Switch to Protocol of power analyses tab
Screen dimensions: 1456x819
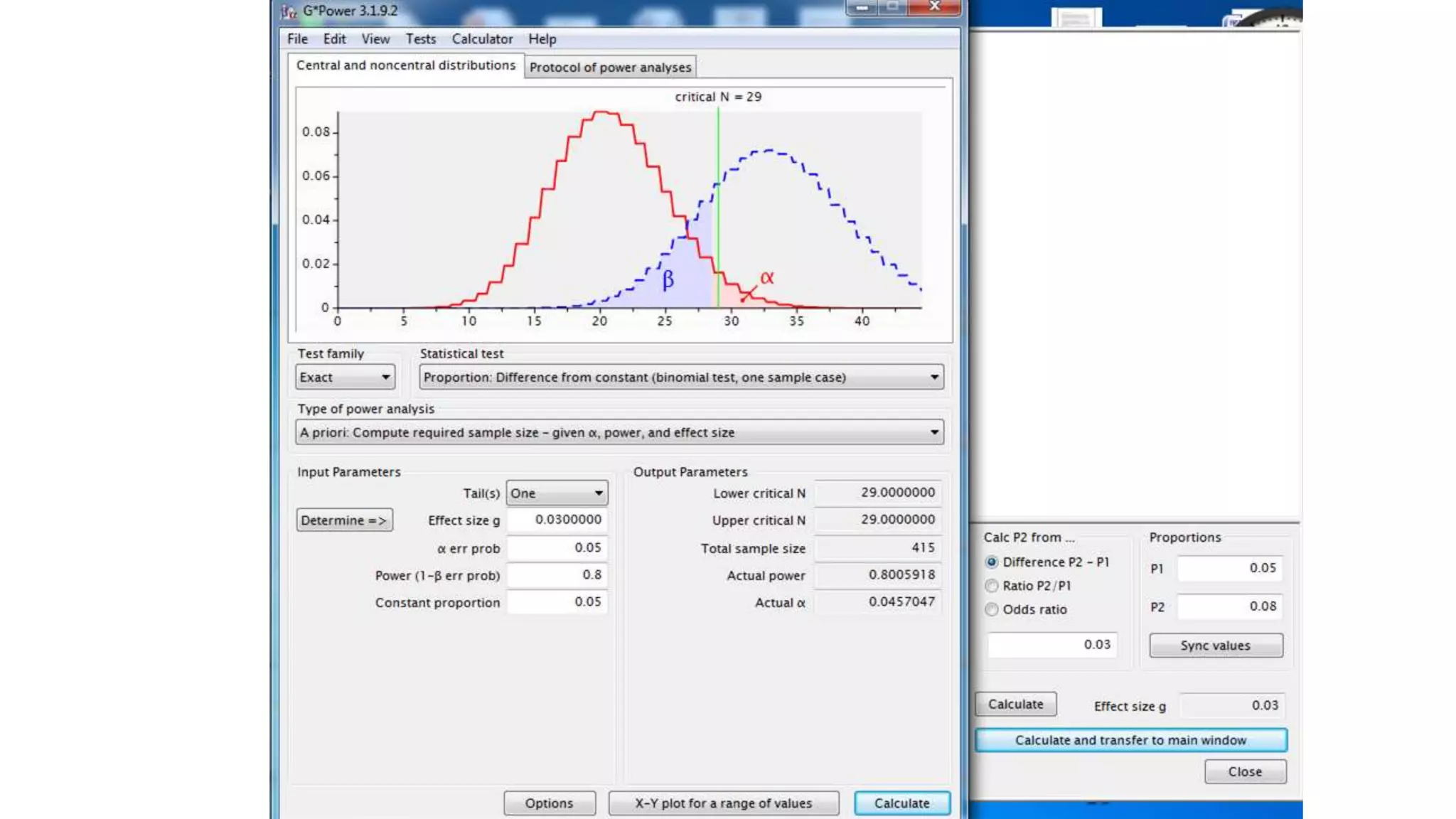coord(610,68)
